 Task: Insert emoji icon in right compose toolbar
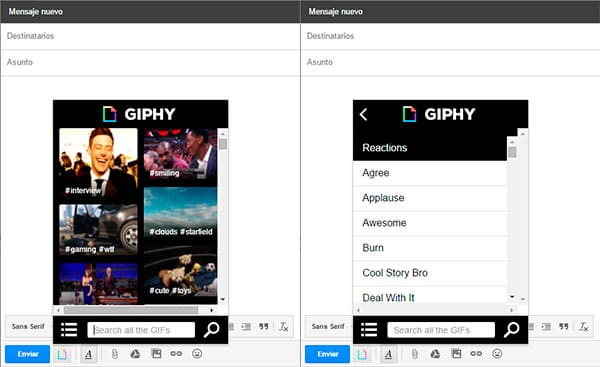(497, 354)
